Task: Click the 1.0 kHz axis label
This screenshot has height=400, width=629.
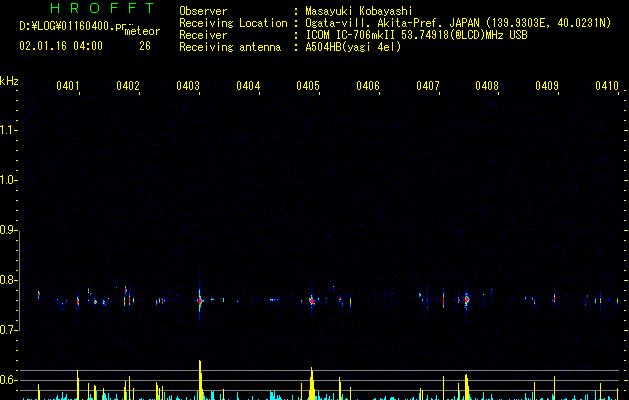Action: coord(8,180)
